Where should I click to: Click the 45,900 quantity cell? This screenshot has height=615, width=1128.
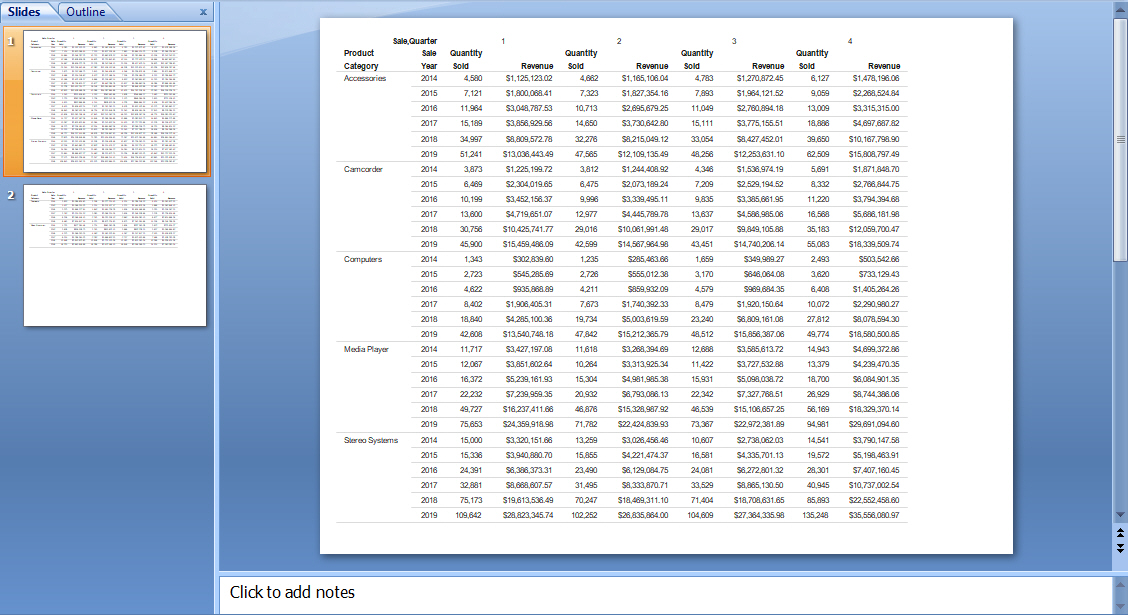[471, 245]
